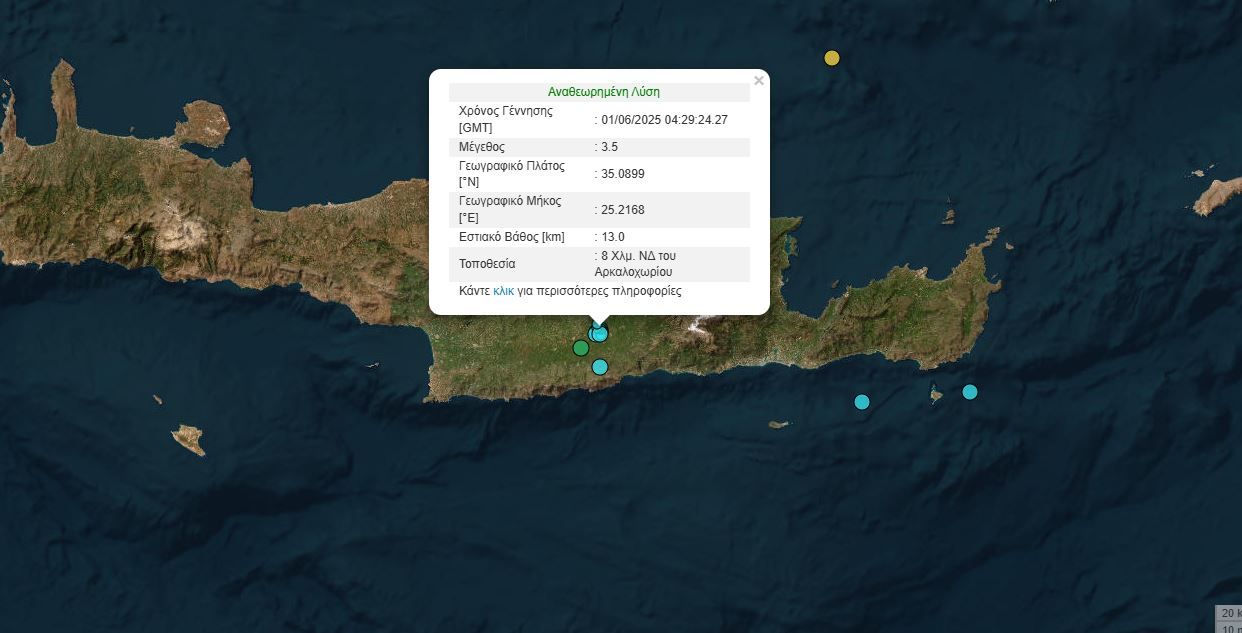Select the cyan sea marker southeast of Crete's coast
This screenshot has height=633, width=1242.
click(862, 402)
